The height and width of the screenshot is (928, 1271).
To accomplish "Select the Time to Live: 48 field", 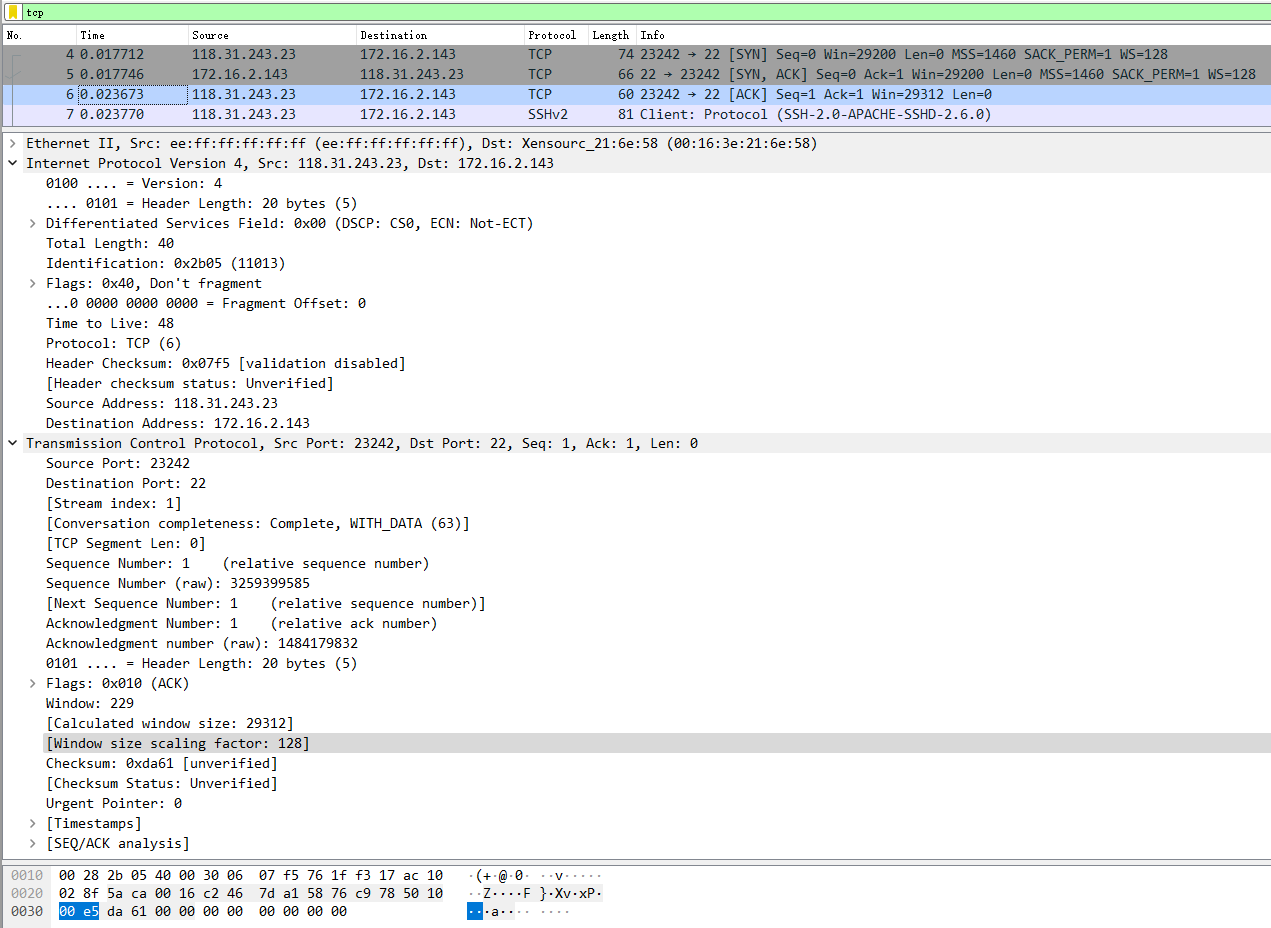I will (x=110, y=323).
